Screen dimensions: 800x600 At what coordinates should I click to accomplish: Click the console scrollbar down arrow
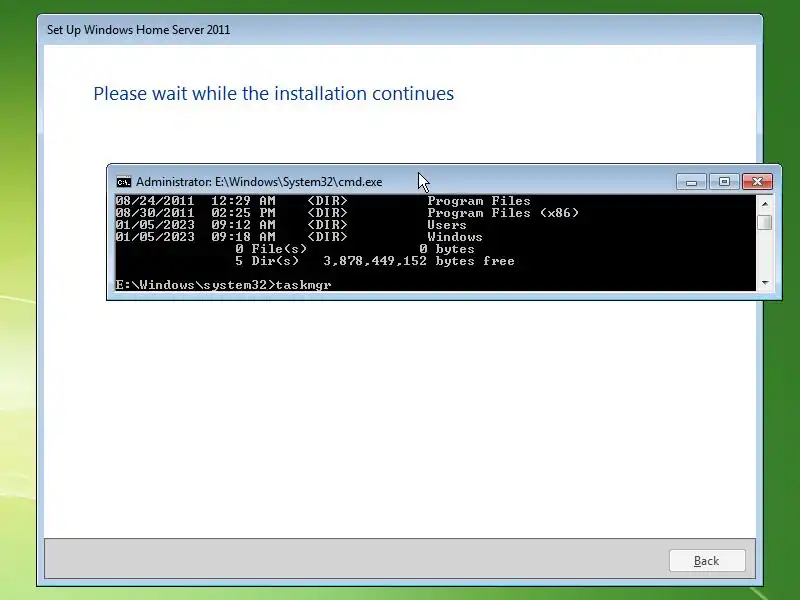(764, 283)
